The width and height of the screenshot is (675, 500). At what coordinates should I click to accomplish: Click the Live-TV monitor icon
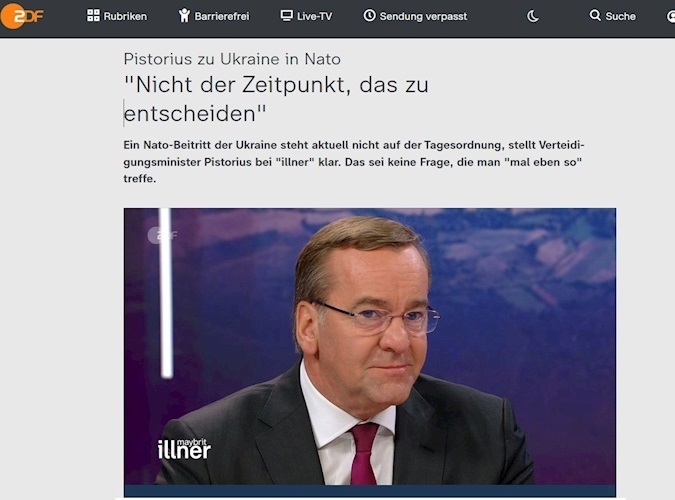286,16
